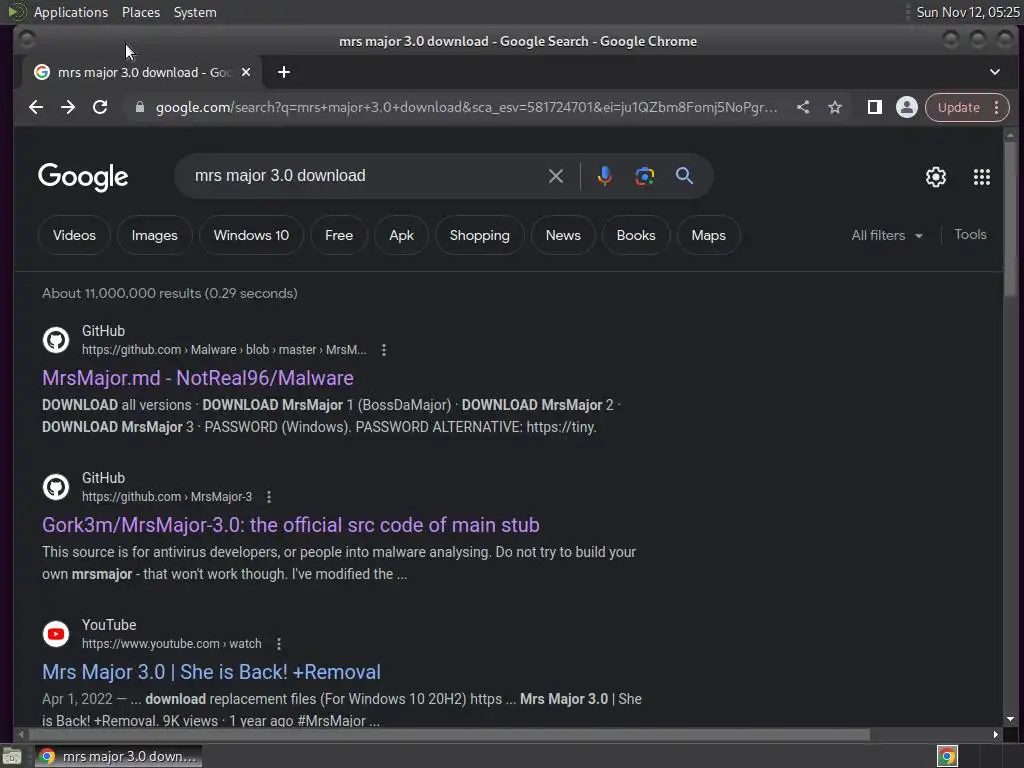Viewport: 1024px width, 768px height.
Task: Start voice search with microphone icon
Action: pyautogui.click(x=605, y=176)
